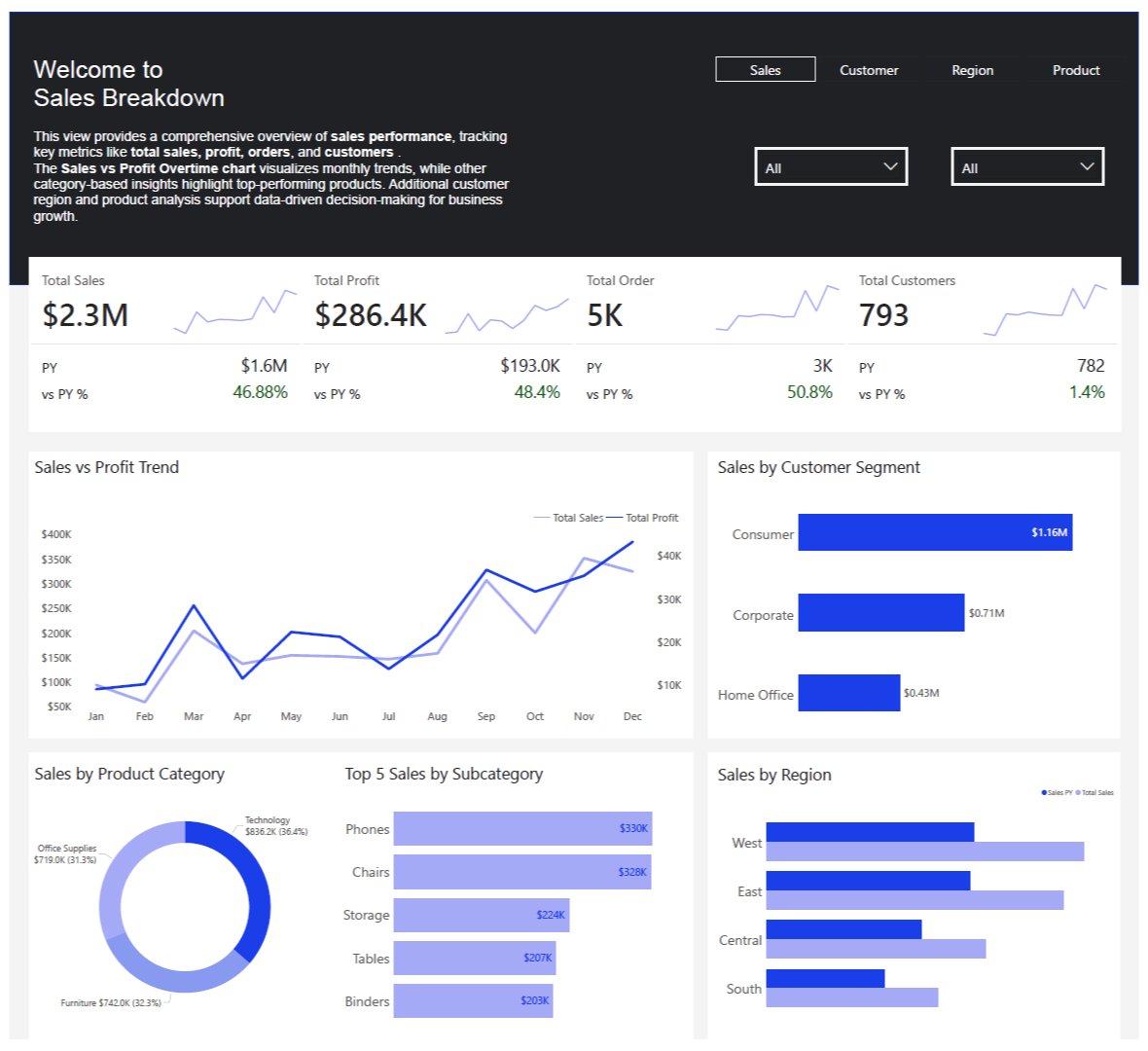Select the active Sales tab
The width and height of the screenshot is (1148, 1051).
pyautogui.click(x=765, y=69)
